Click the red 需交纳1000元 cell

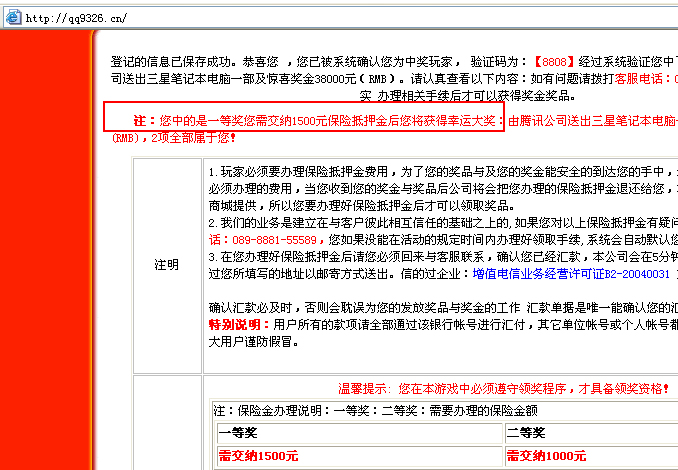pyautogui.click(x=545, y=456)
